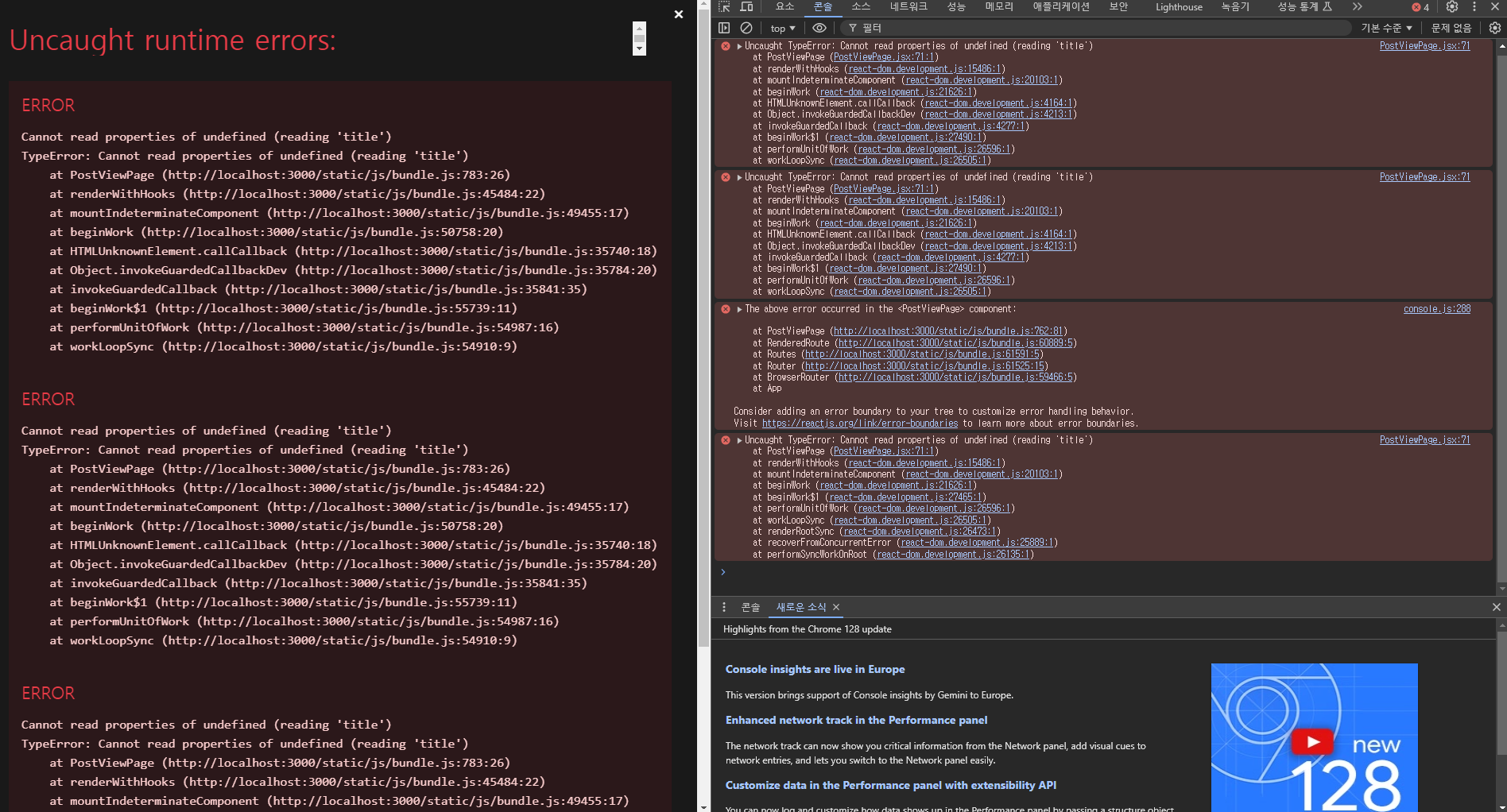Screen dimensions: 1507x812
Task: Open the 'top' JavaScript context dropdown
Action: click(x=783, y=28)
